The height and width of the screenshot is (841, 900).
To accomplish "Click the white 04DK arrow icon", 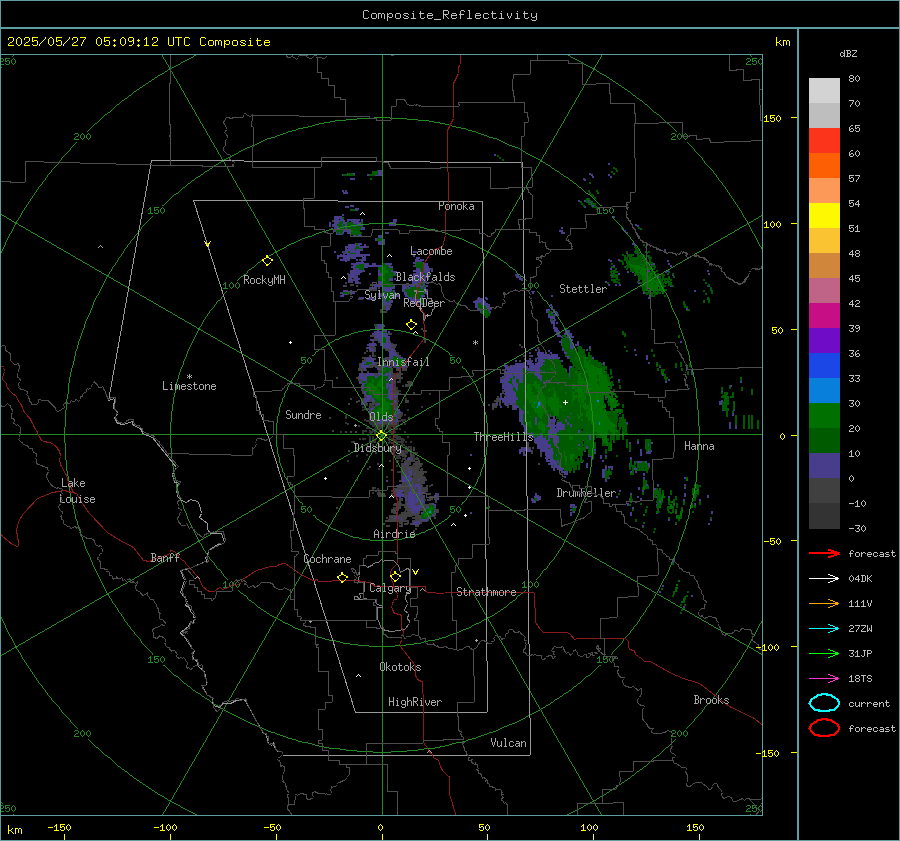I will (824, 579).
